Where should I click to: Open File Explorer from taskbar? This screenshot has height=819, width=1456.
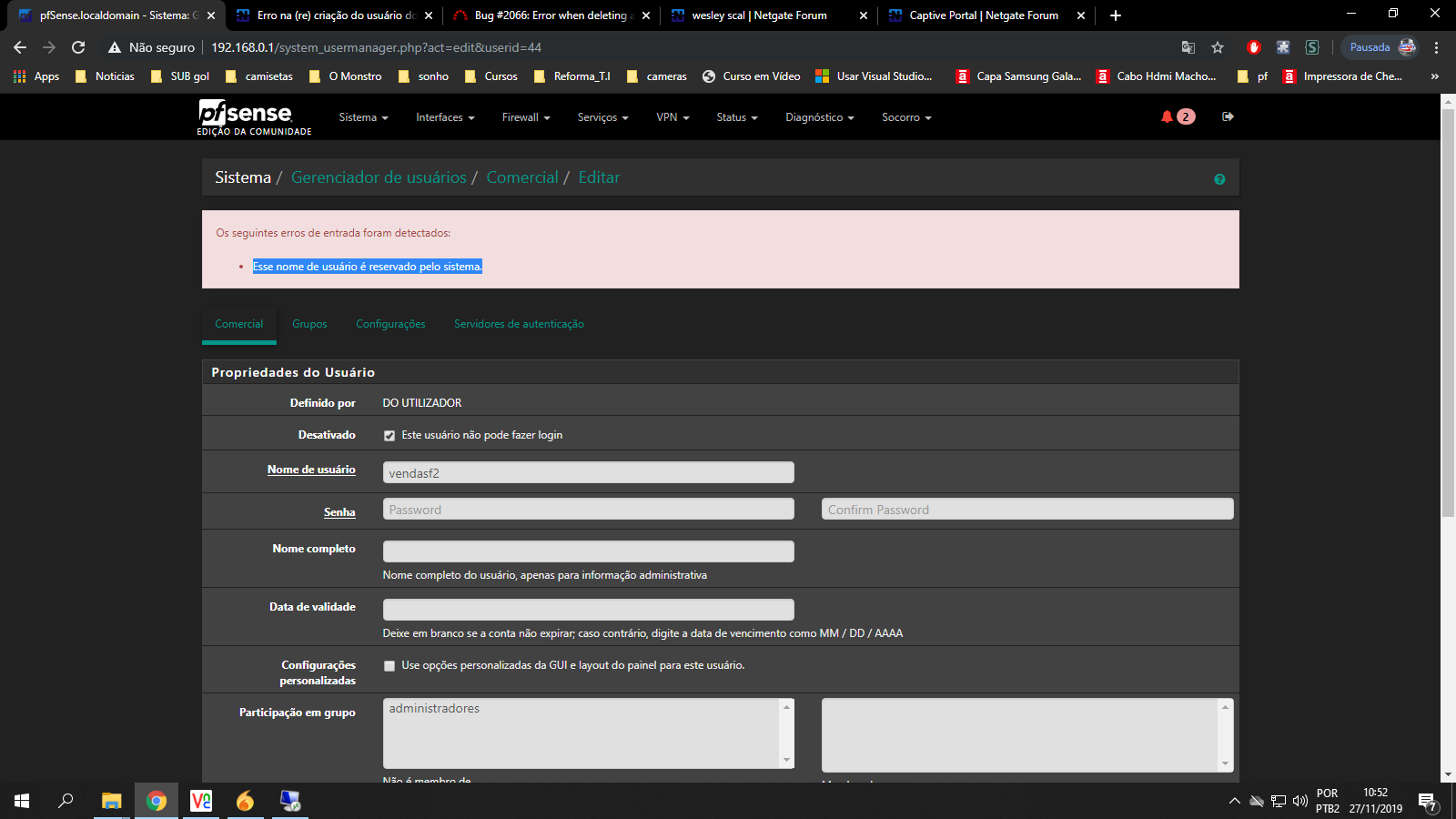pyautogui.click(x=111, y=801)
